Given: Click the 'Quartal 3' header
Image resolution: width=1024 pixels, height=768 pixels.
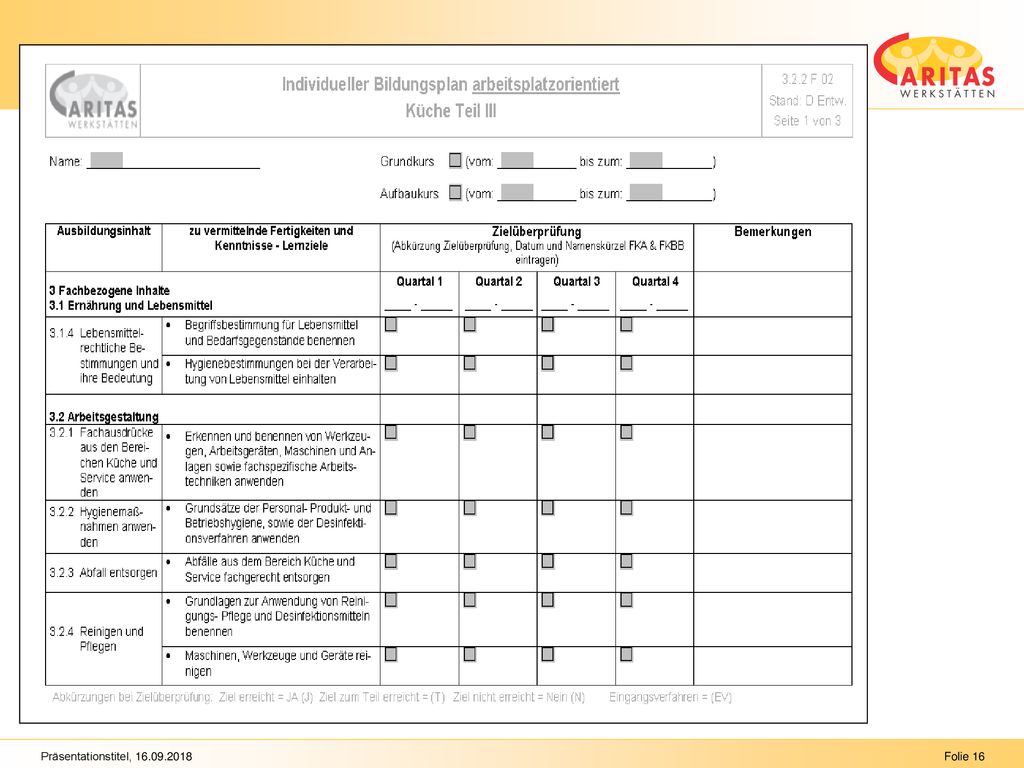Looking at the screenshot, I should click(x=576, y=281).
